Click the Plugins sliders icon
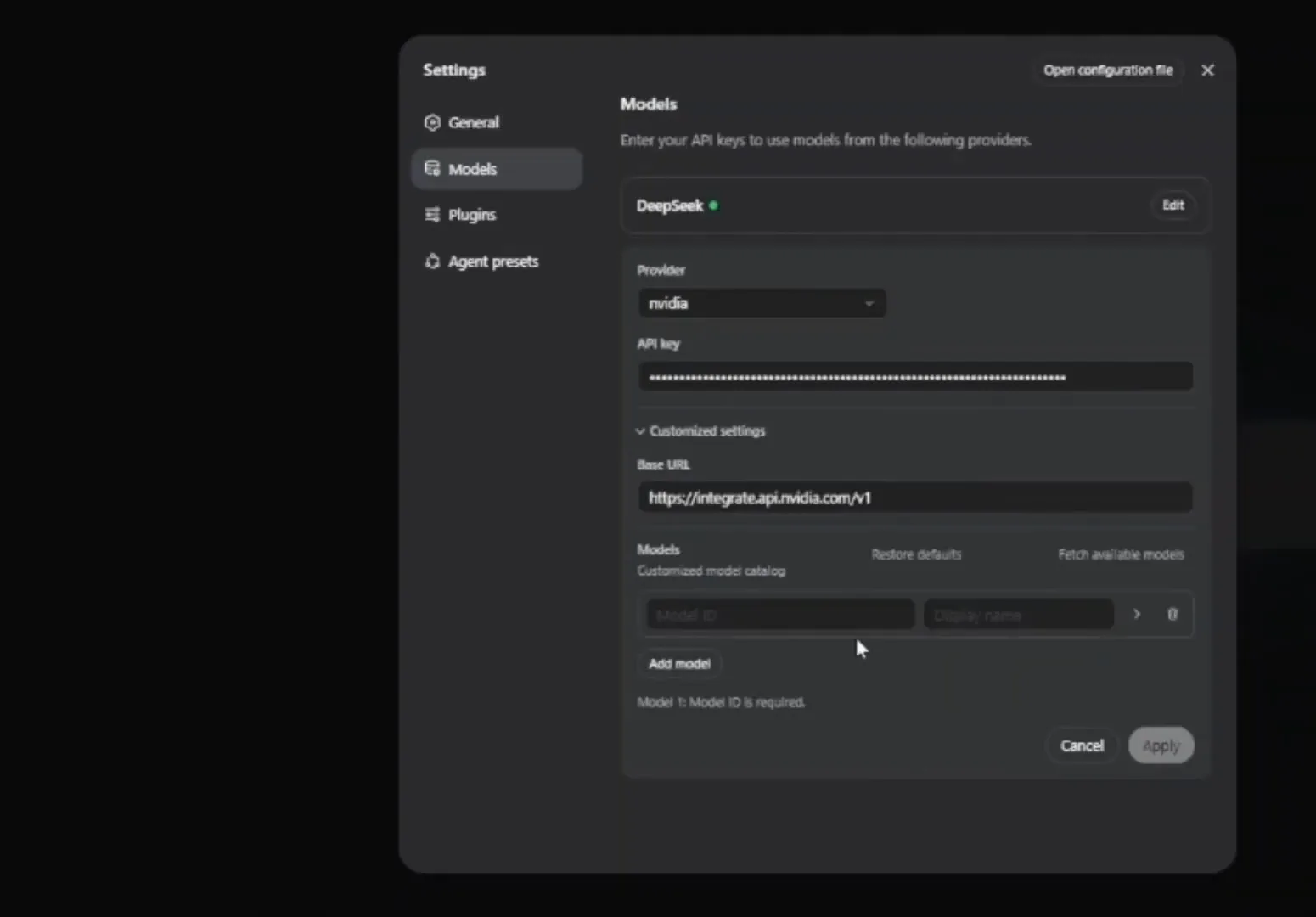This screenshot has width=1316, height=917. pyautogui.click(x=432, y=215)
